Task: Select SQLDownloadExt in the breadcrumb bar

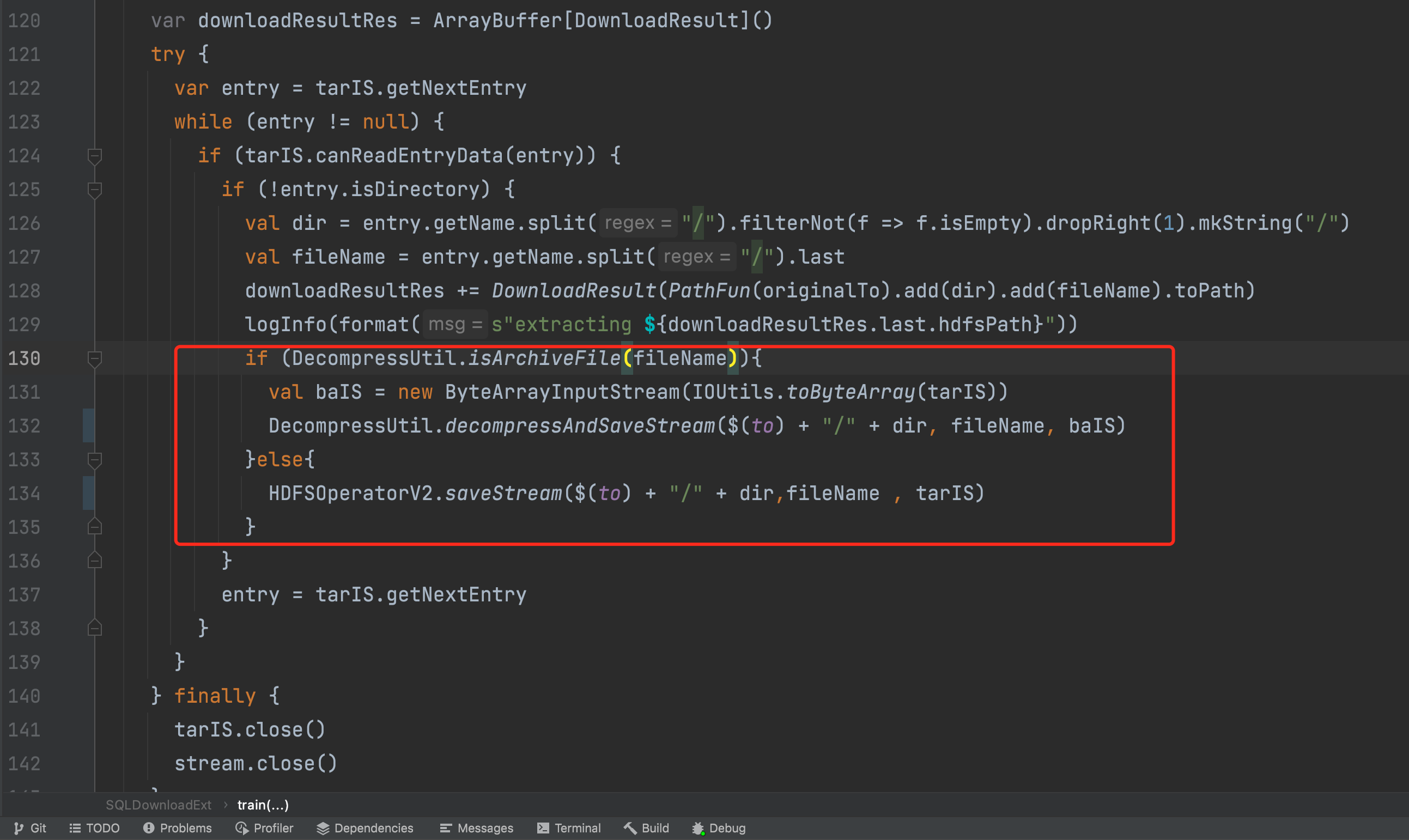Action: click(159, 805)
